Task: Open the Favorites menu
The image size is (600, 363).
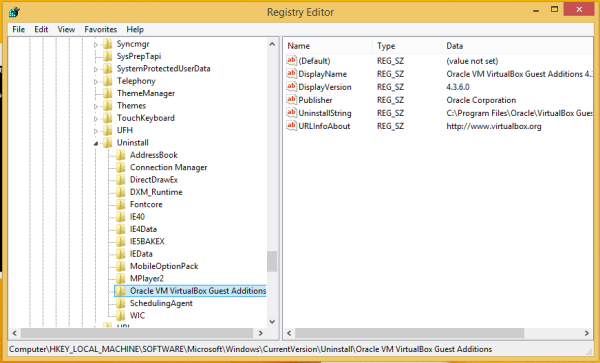Action: tap(101, 29)
